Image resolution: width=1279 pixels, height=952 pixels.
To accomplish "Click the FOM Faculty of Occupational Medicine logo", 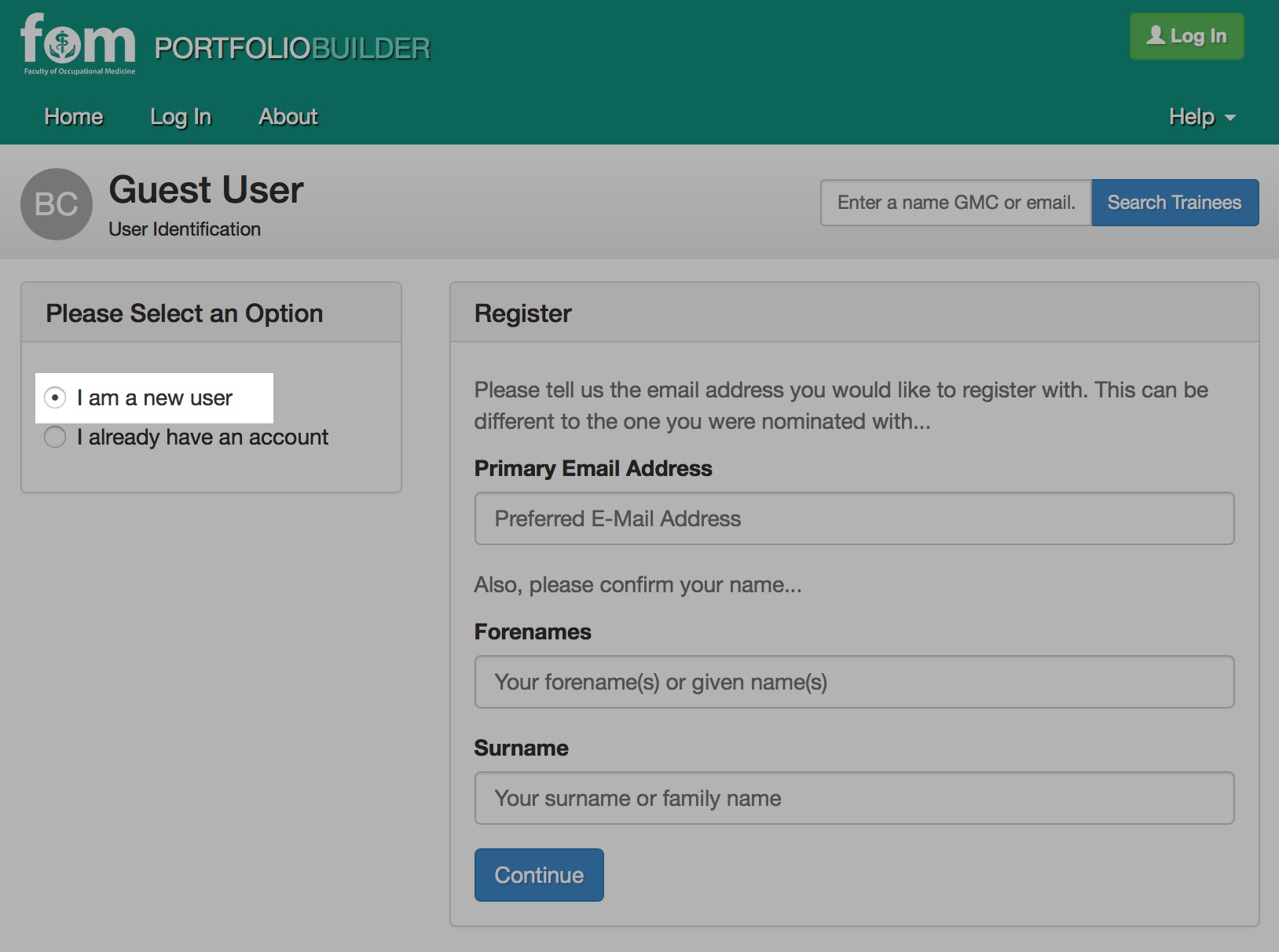I will click(x=78, y=45).
